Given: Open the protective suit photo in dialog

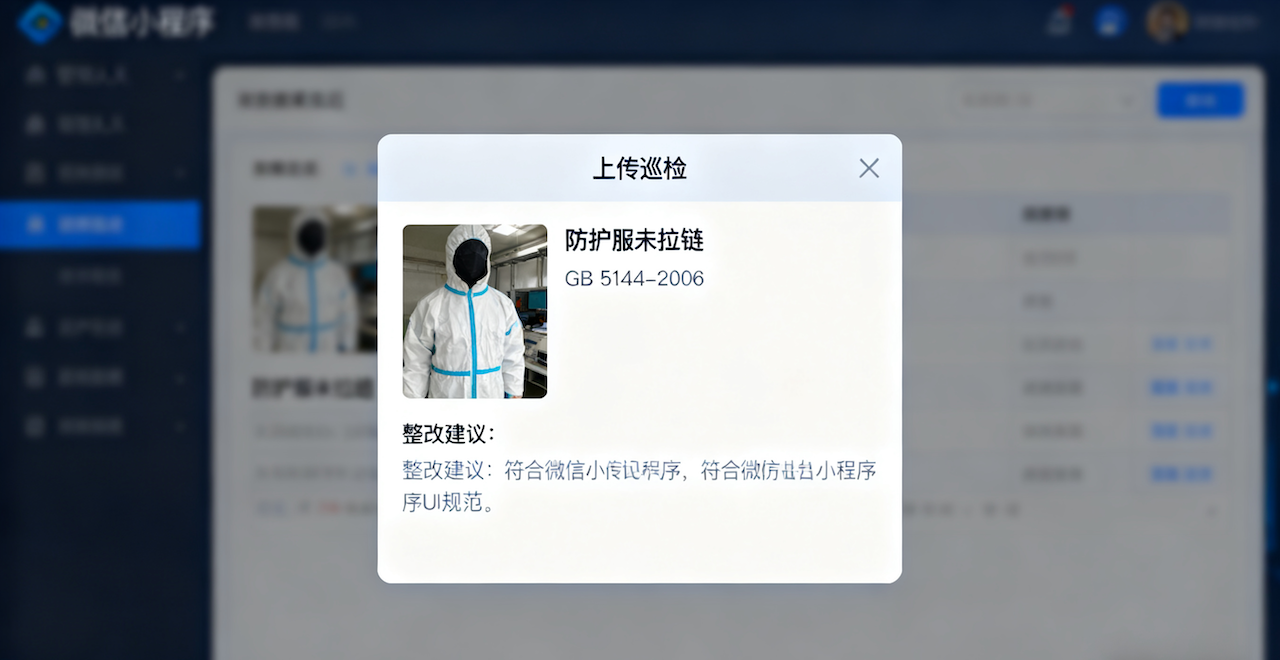Looking at the screenshot, I should (x=475, y=311).
